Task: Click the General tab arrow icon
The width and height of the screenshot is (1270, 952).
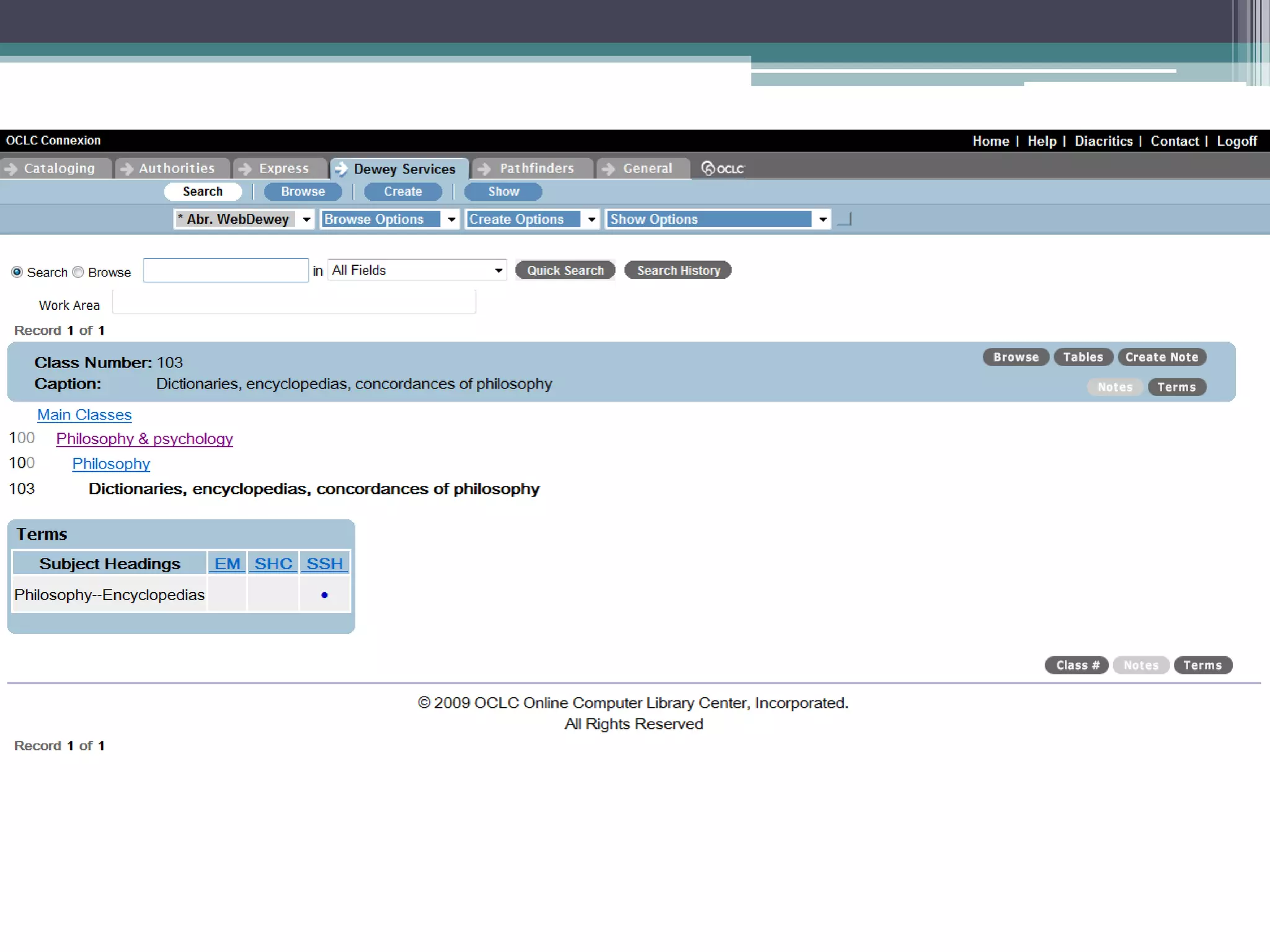Action: [608, 169]
